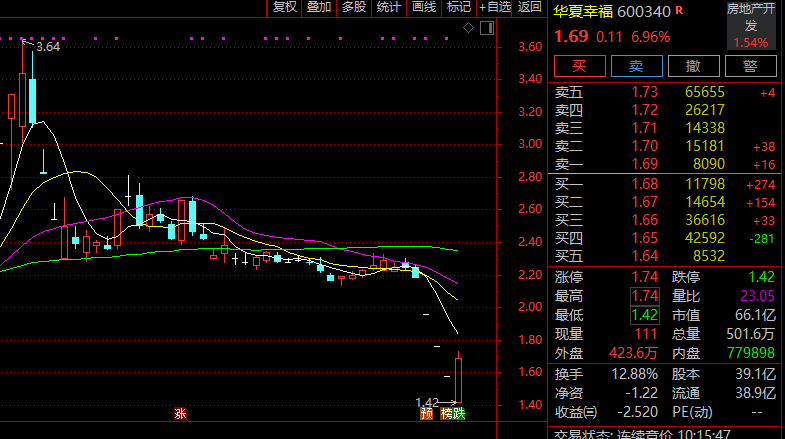Open the 多股 multi-stock view

353,8
